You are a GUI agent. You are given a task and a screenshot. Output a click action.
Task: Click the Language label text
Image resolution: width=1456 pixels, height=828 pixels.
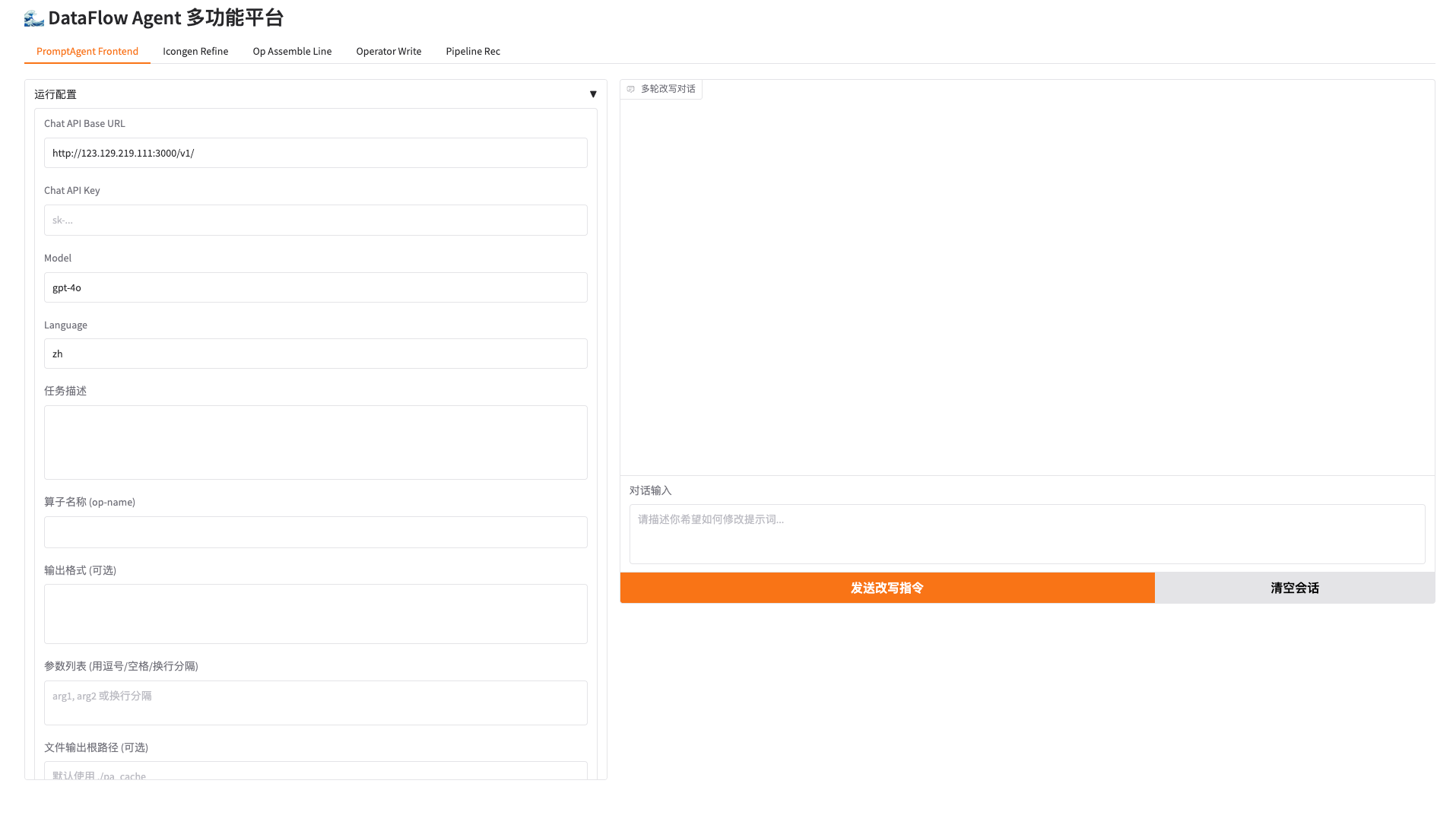[x=65, y=325]
